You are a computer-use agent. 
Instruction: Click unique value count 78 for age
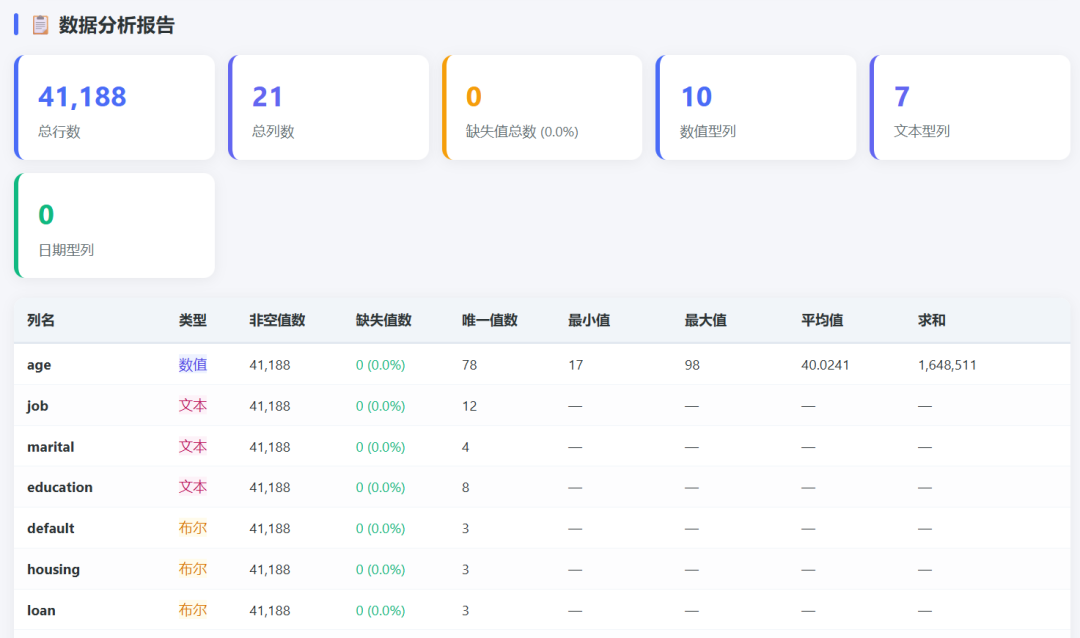coord(469,365)
